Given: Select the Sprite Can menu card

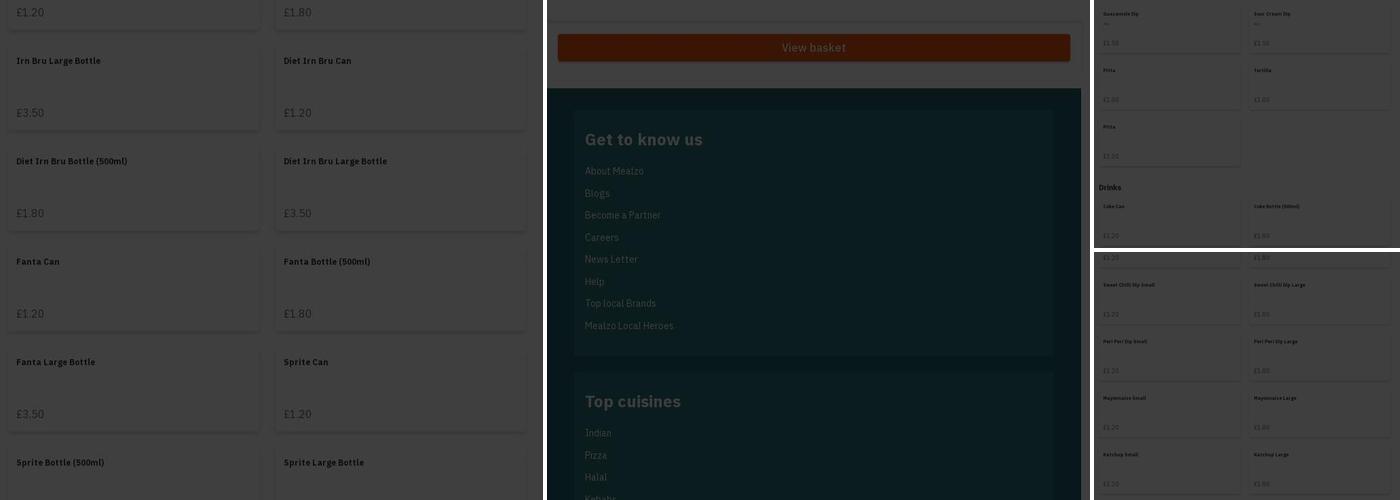Looking at the screenshot, I should [x=400, y=388].
